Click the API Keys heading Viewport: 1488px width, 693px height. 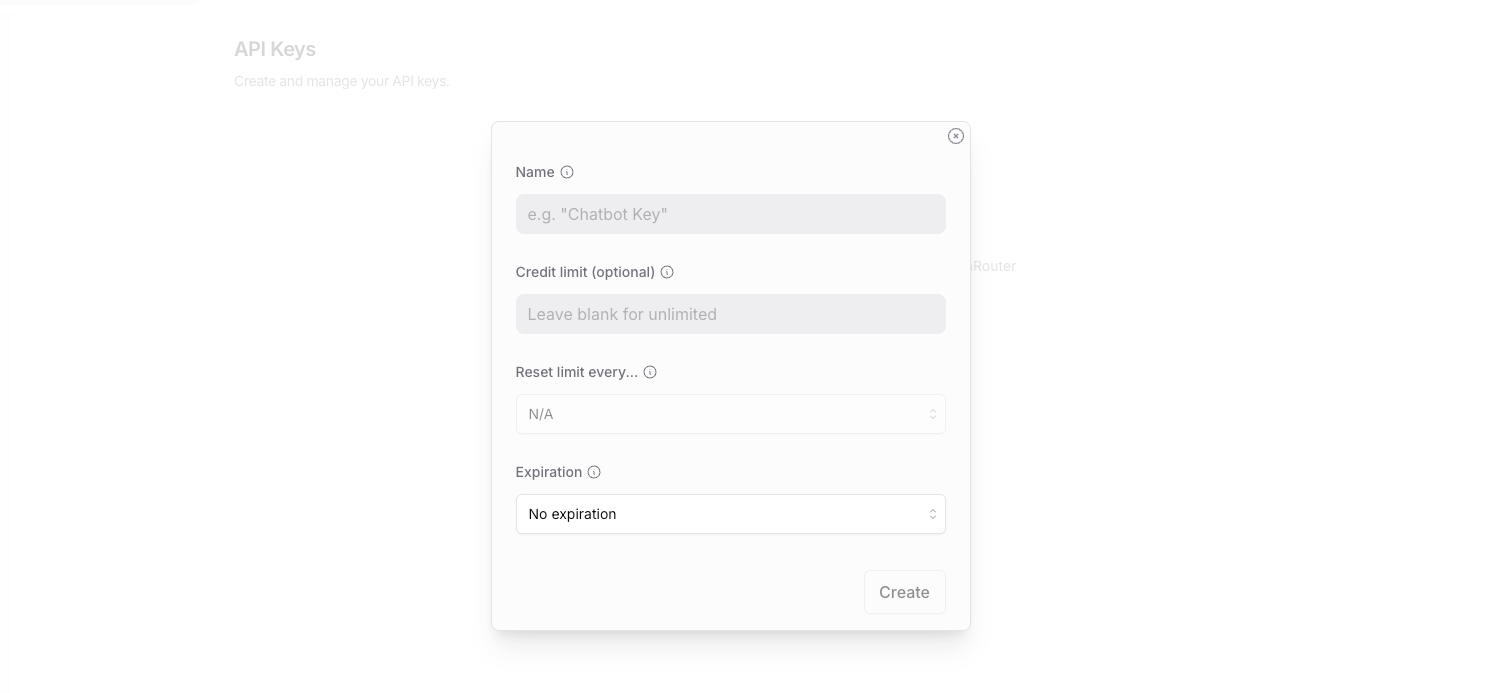point(275,49)
